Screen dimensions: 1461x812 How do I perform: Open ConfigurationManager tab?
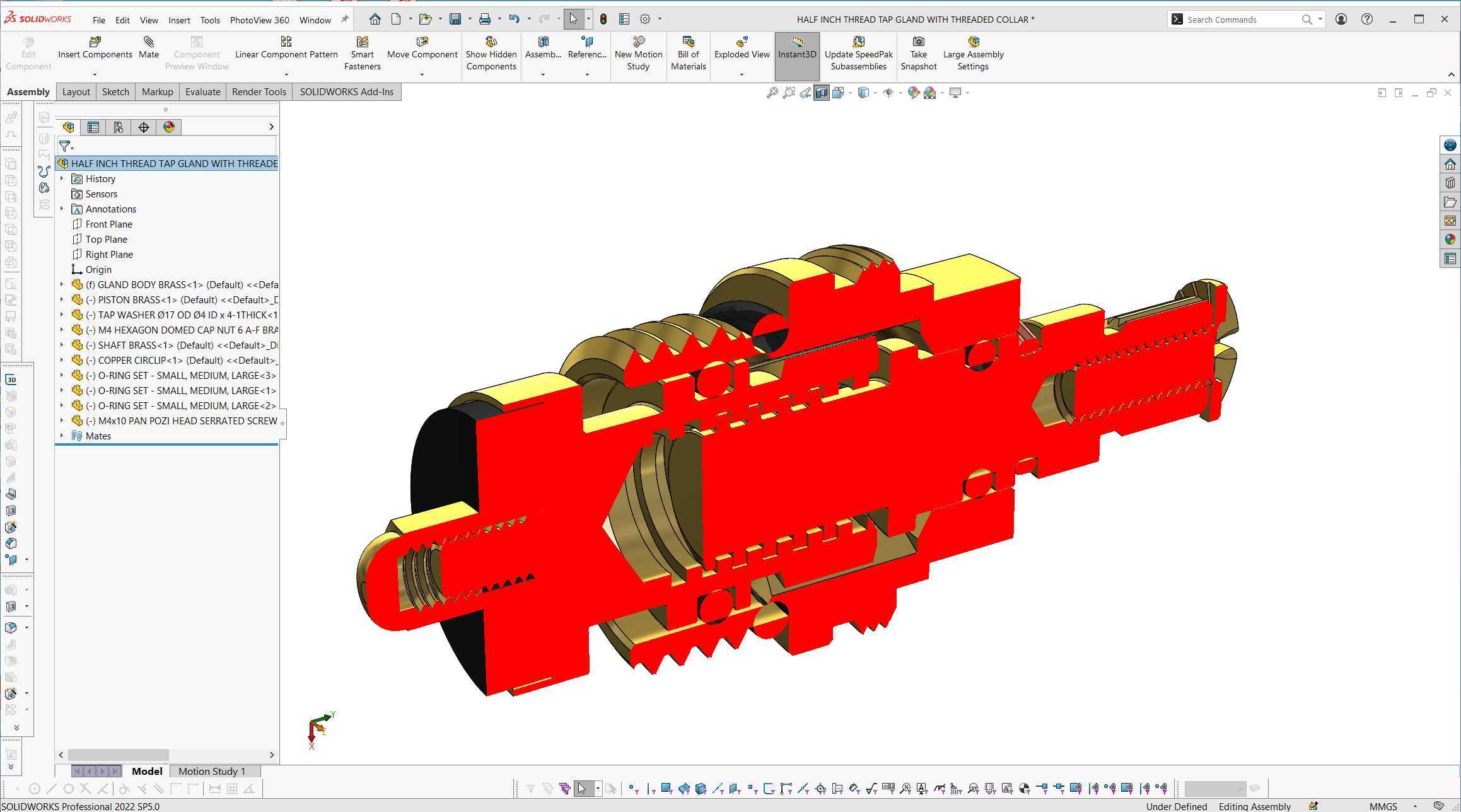click(x=119, y=127)
